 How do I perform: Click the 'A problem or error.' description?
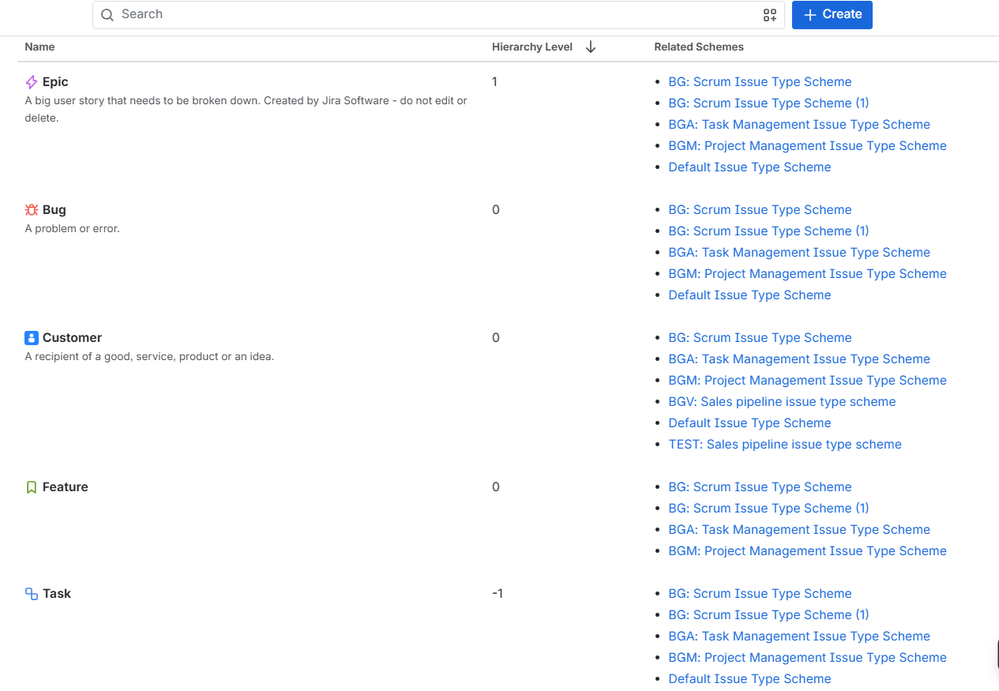tap(72, 229)
